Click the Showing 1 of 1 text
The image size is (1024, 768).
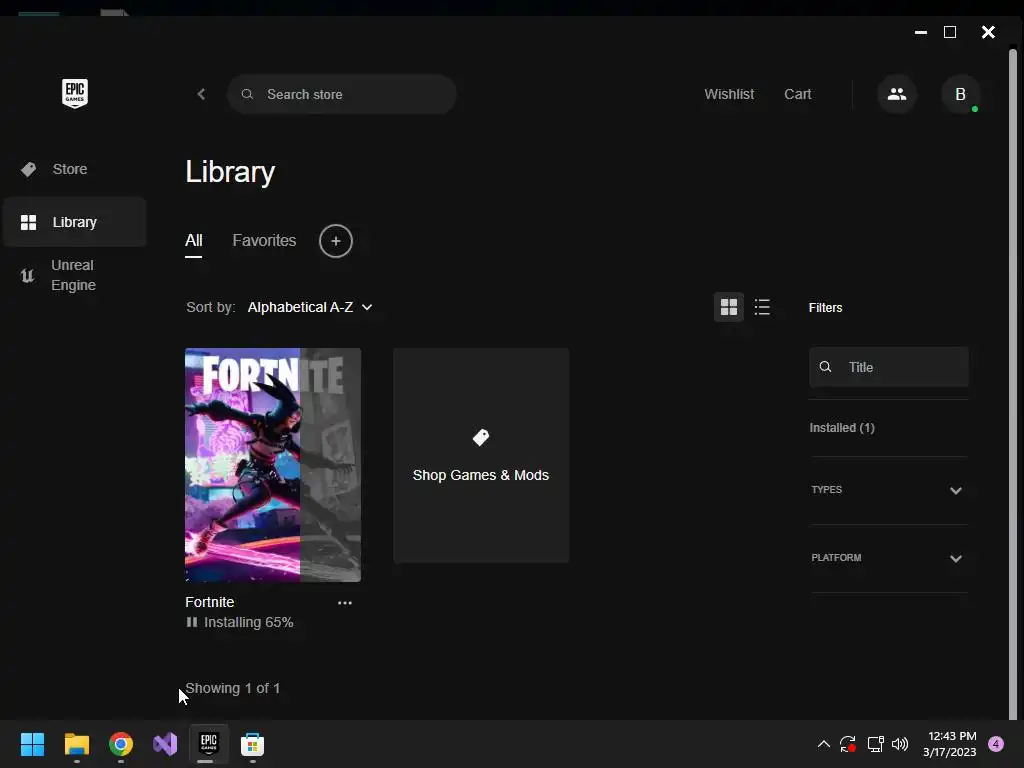coord(232,688)
